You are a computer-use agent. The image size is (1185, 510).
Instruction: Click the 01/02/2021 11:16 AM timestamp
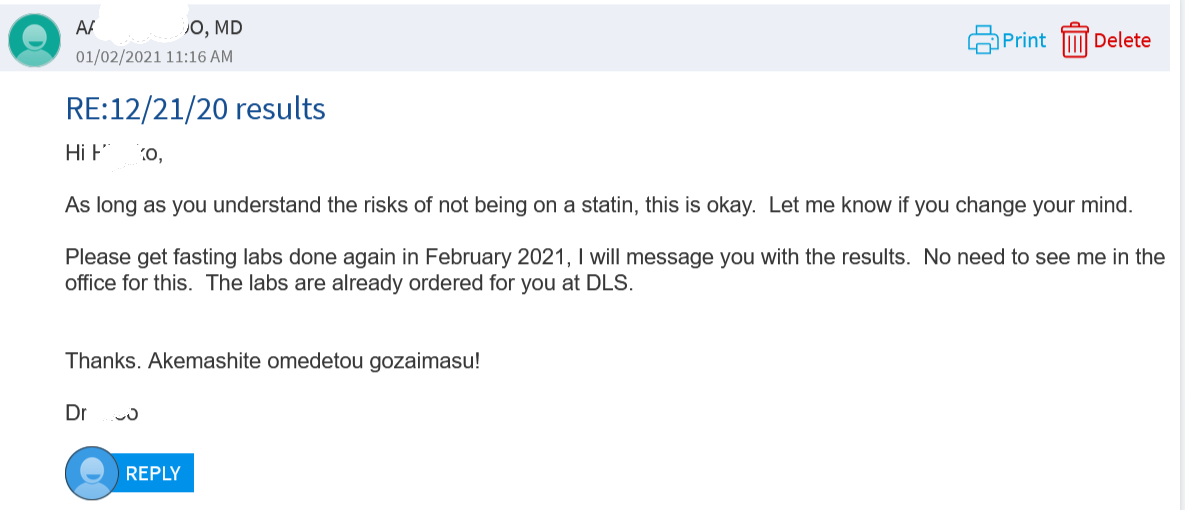click(154, 57)
